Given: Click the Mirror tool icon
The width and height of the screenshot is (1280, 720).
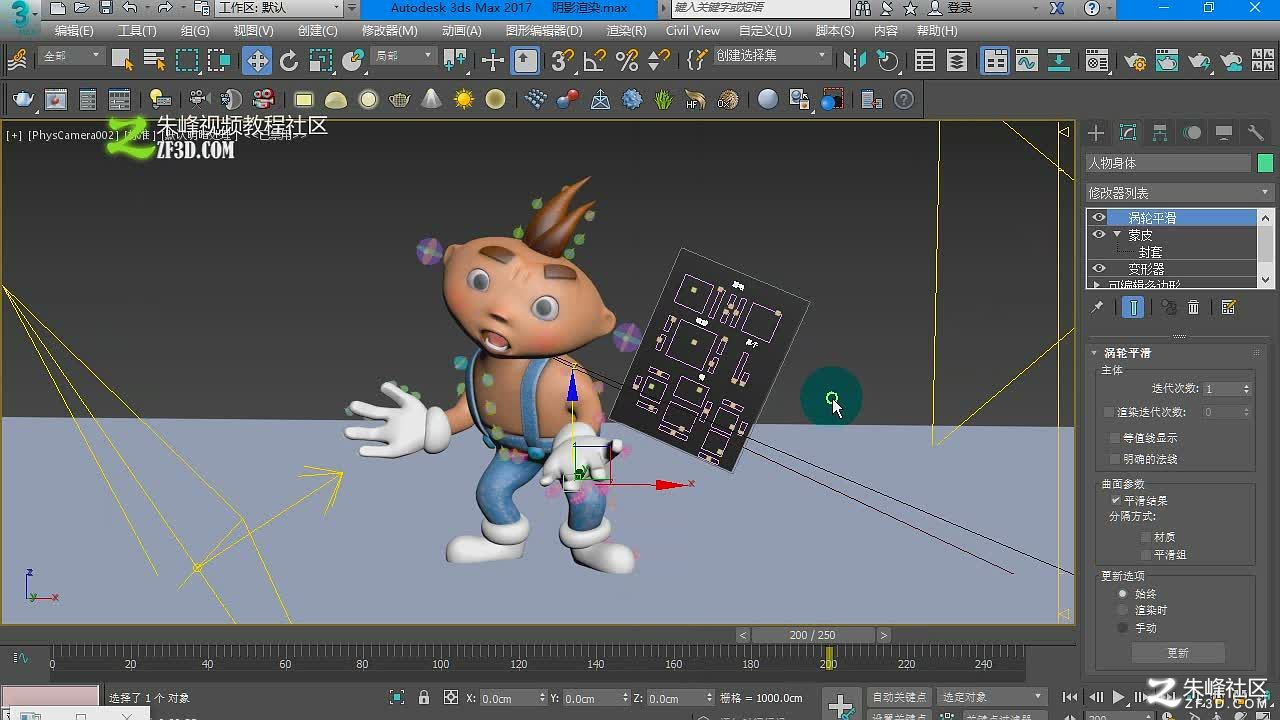Looking at the screenshot, I should [854, 61].
